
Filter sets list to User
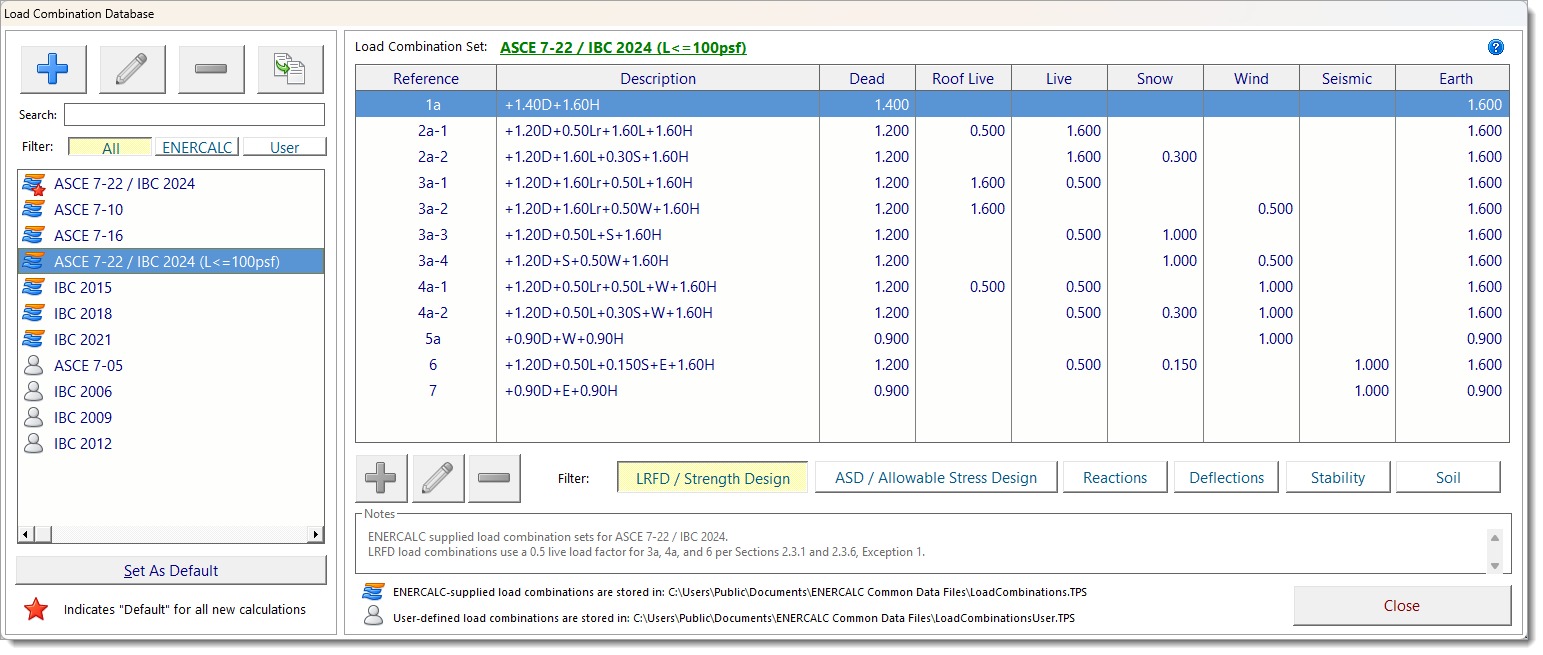pos(284,147)
